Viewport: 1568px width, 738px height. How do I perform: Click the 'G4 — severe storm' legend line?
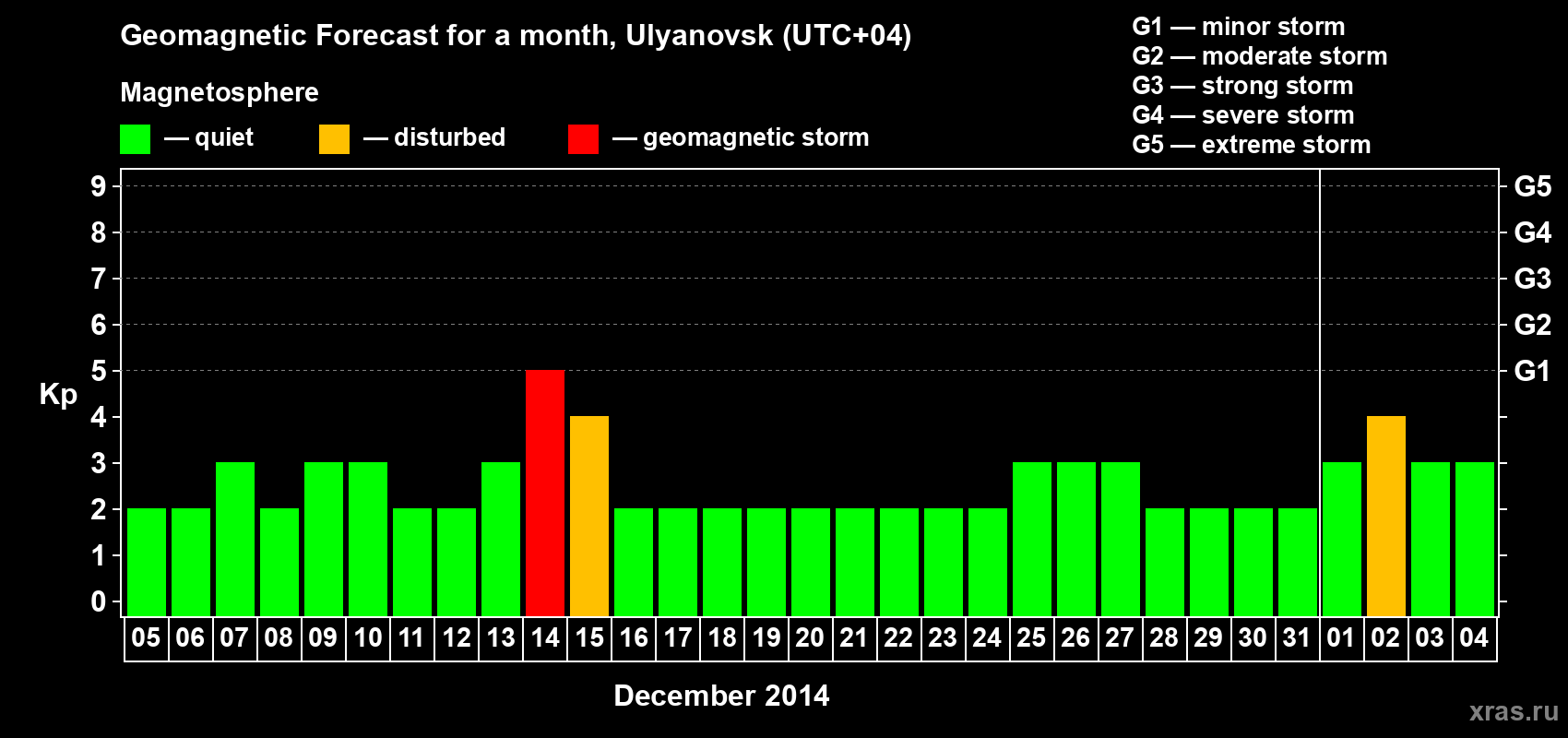(x=1243, y=115)
